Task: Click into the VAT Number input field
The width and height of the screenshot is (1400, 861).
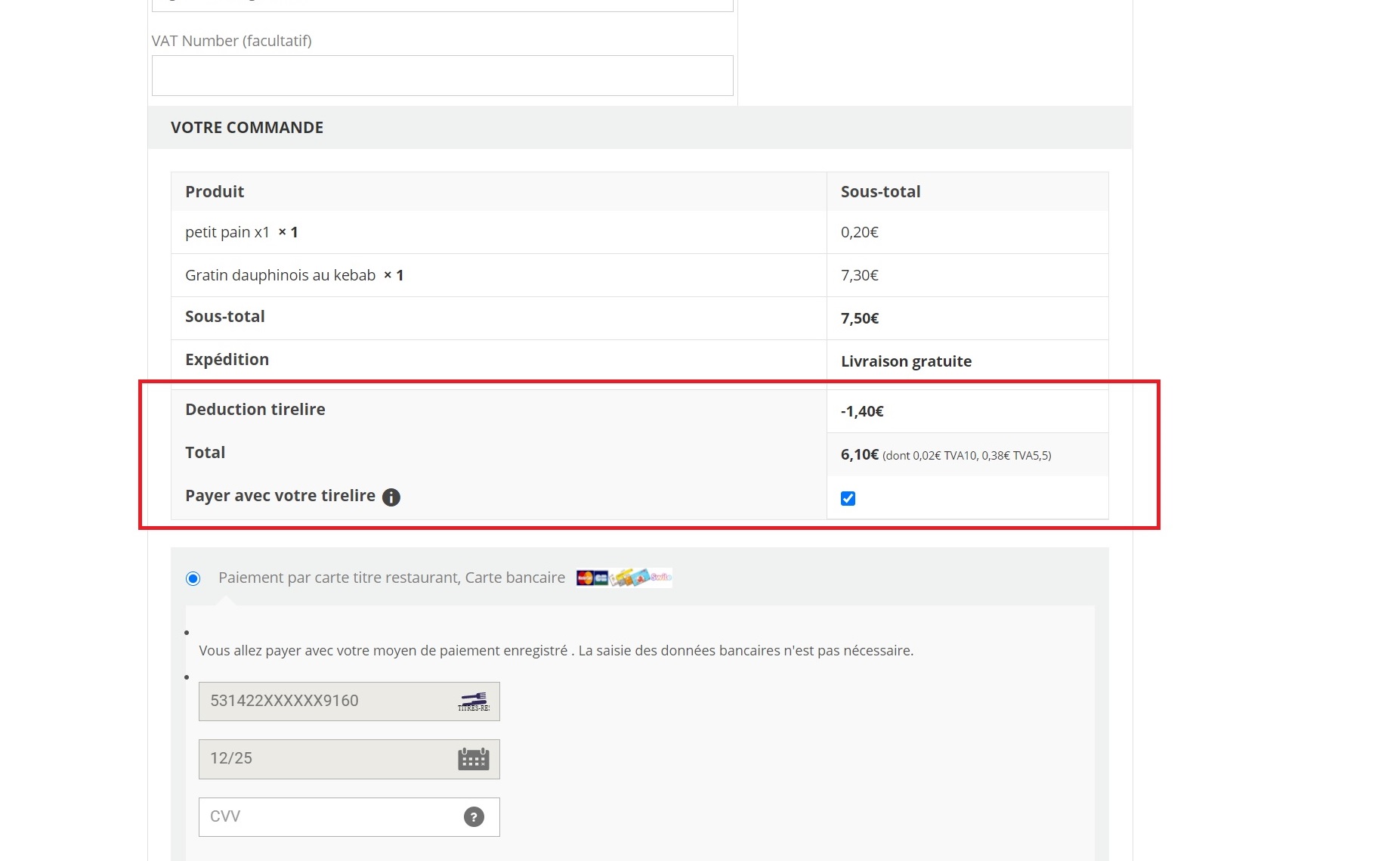Action: (x=442, y=76)
